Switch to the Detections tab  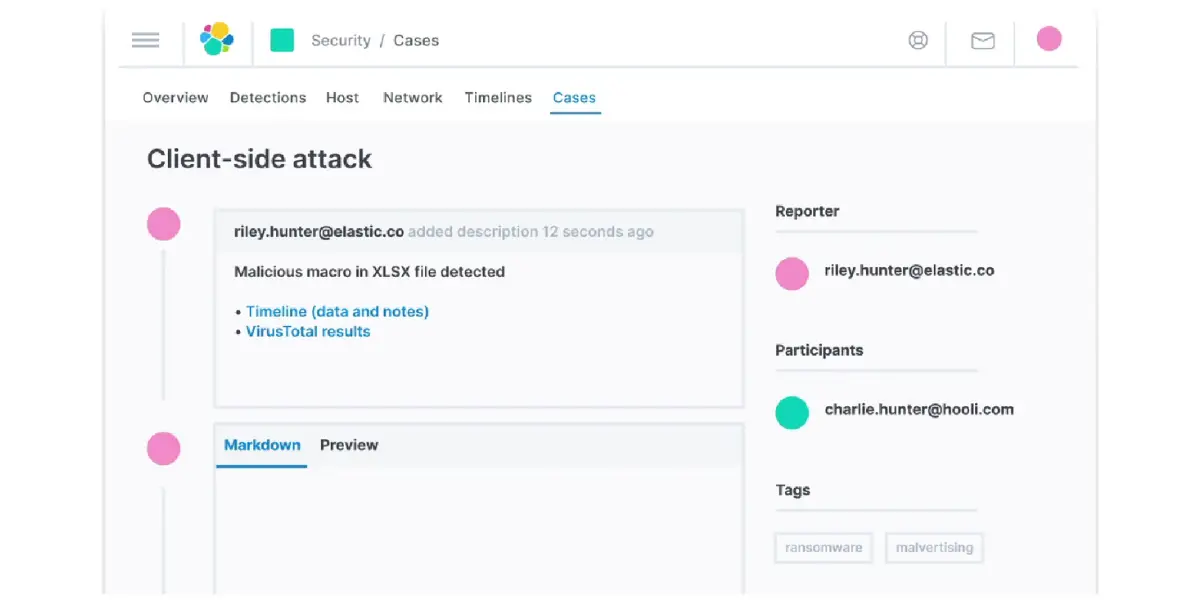(x=268, y=98)
